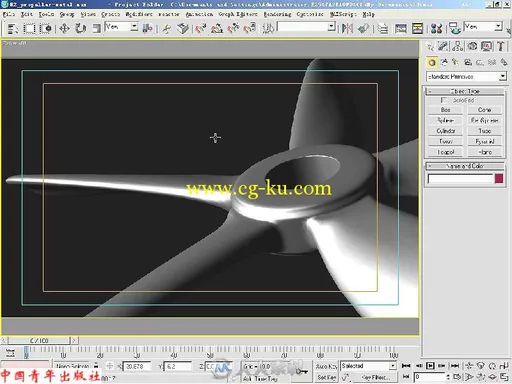Open the File menu
Viewport: 512px width, 384px height.
tap(9, 14)
